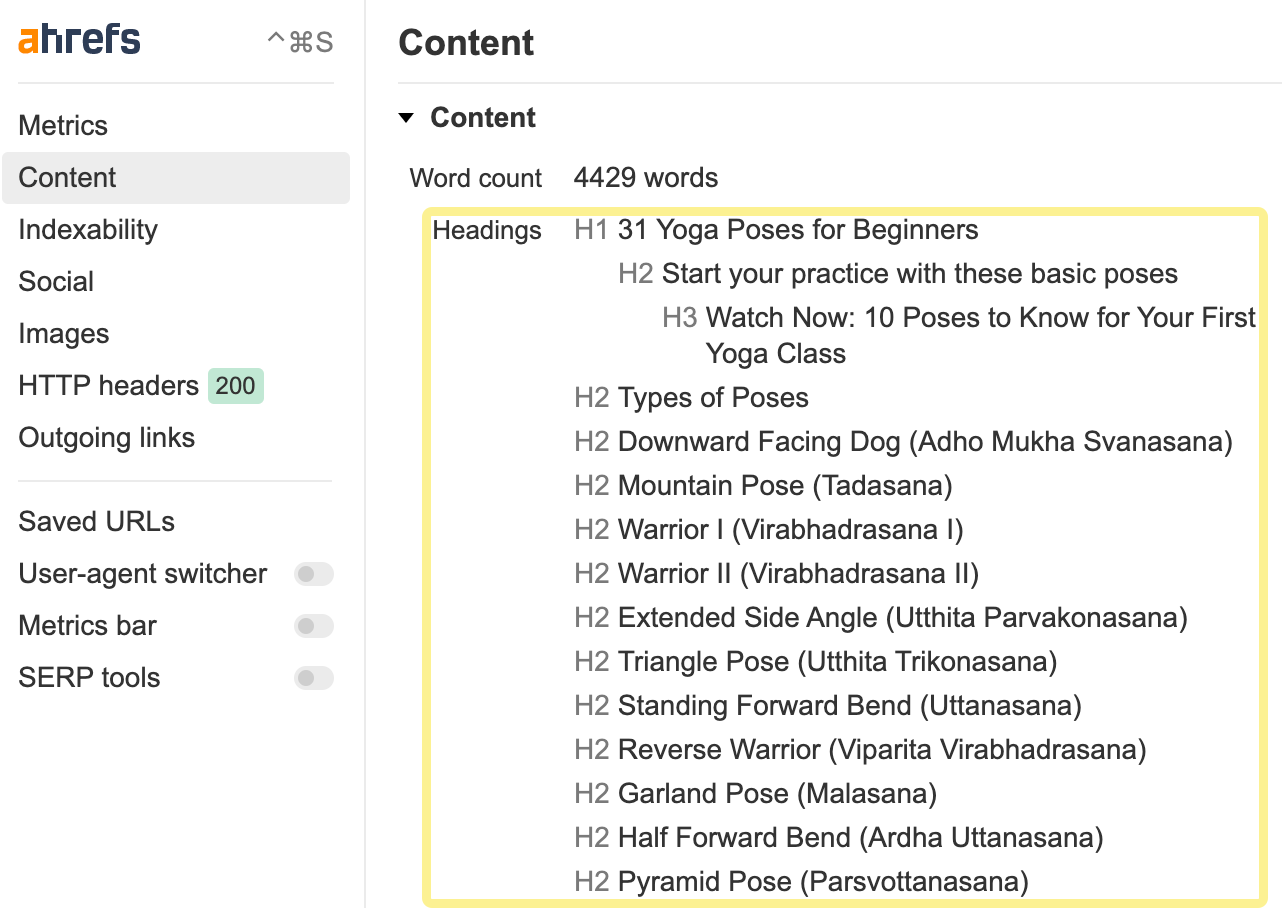1282x908 pixels.
Task: Switch to the Indexability section
Action: click(87, 229)
